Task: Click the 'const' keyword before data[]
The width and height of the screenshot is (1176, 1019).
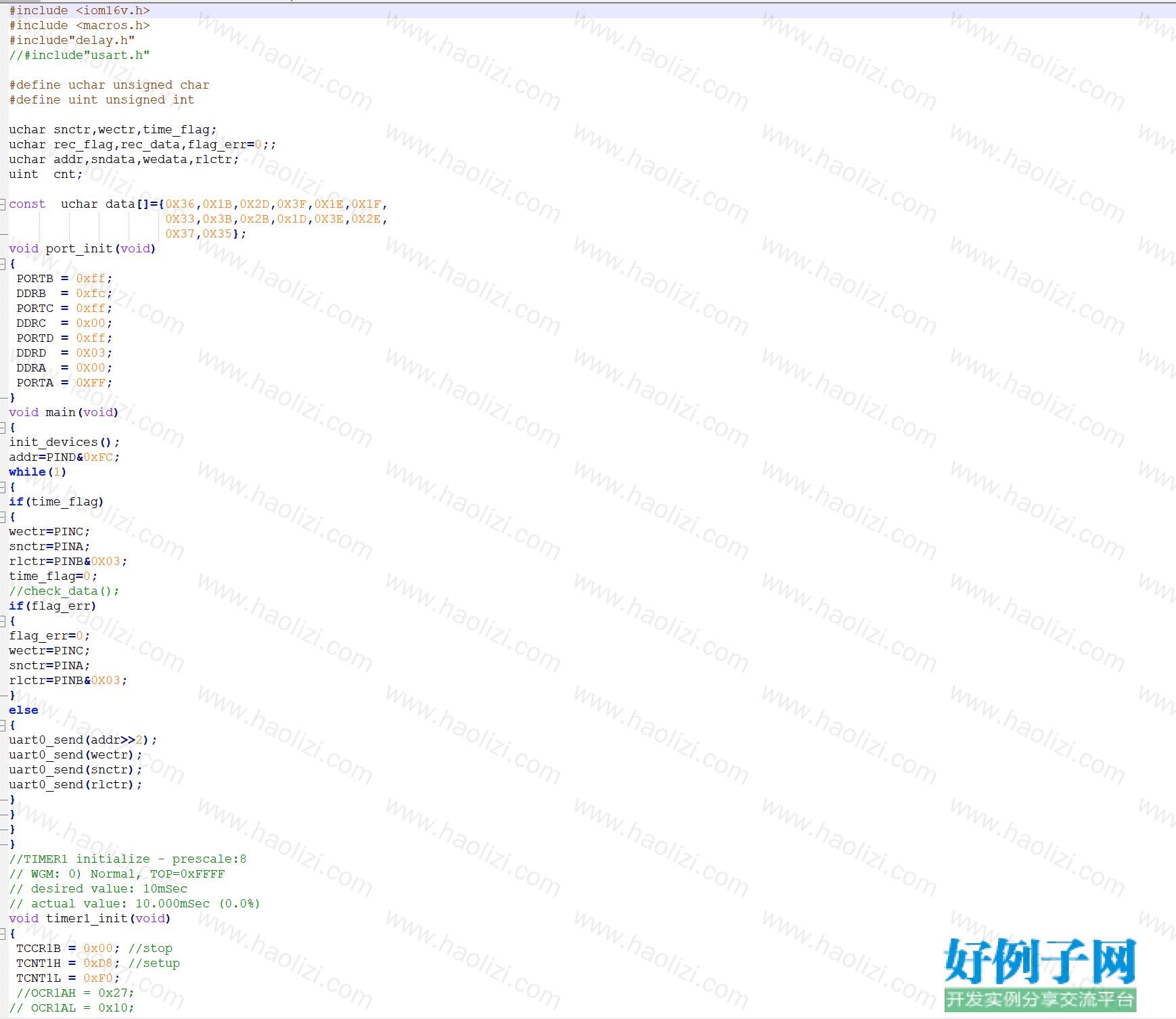Action: click(27, 204)
